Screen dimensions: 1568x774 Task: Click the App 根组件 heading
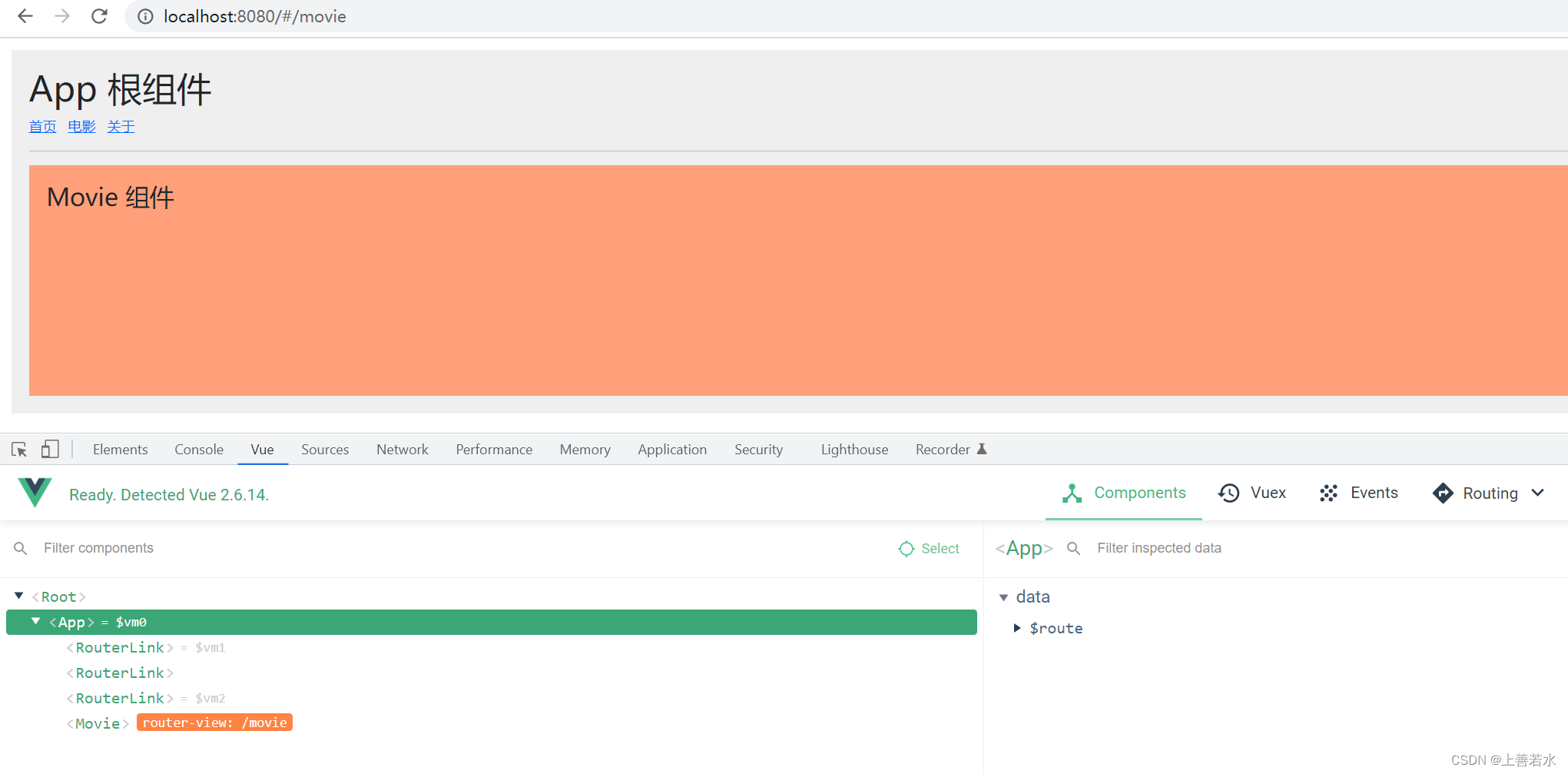pos(120,90)
